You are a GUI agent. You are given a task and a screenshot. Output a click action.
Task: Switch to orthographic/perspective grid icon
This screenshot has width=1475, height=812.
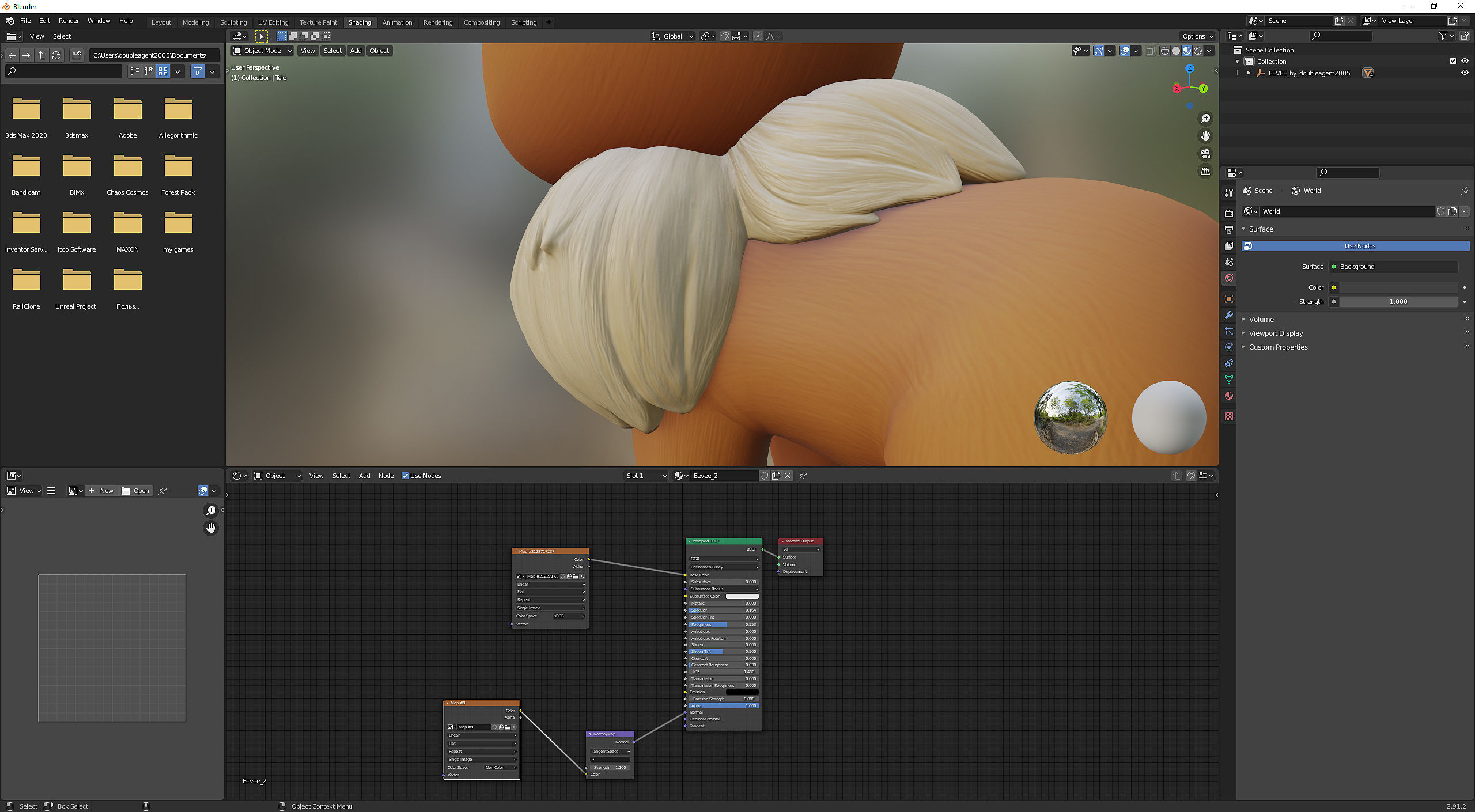pyautogui.click(x=1205, y=172)
